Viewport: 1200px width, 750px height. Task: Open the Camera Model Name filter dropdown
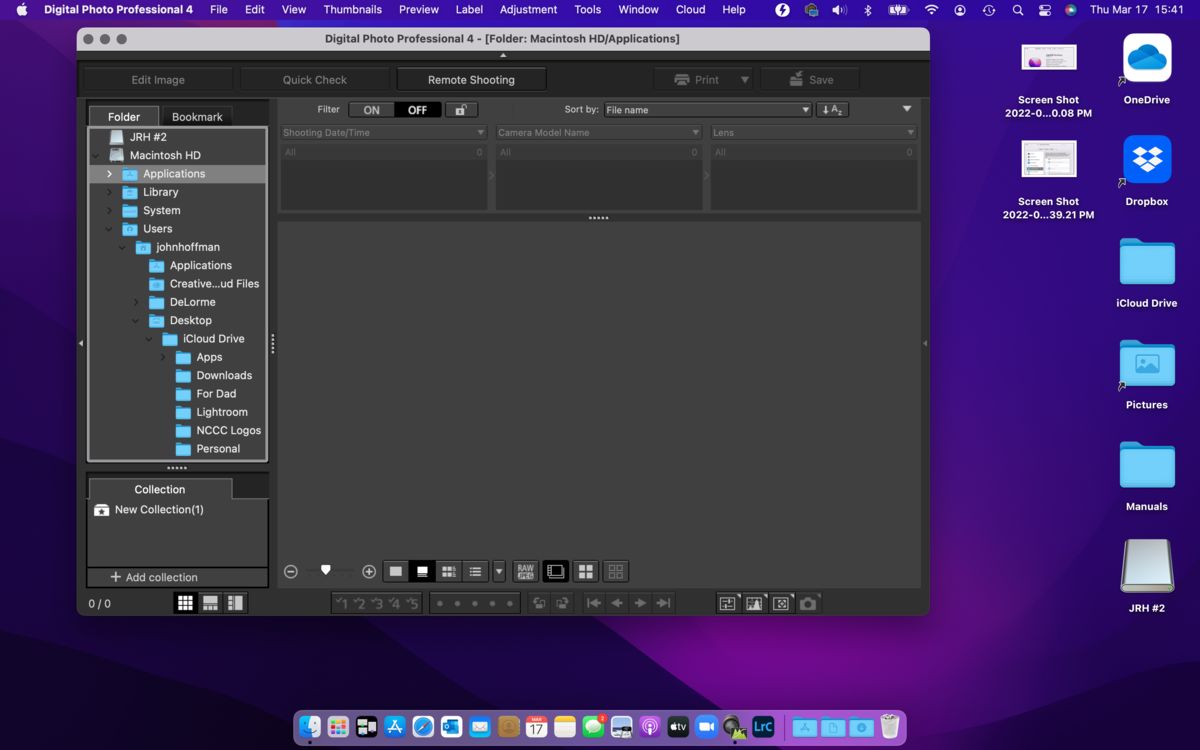pos(599,132)
